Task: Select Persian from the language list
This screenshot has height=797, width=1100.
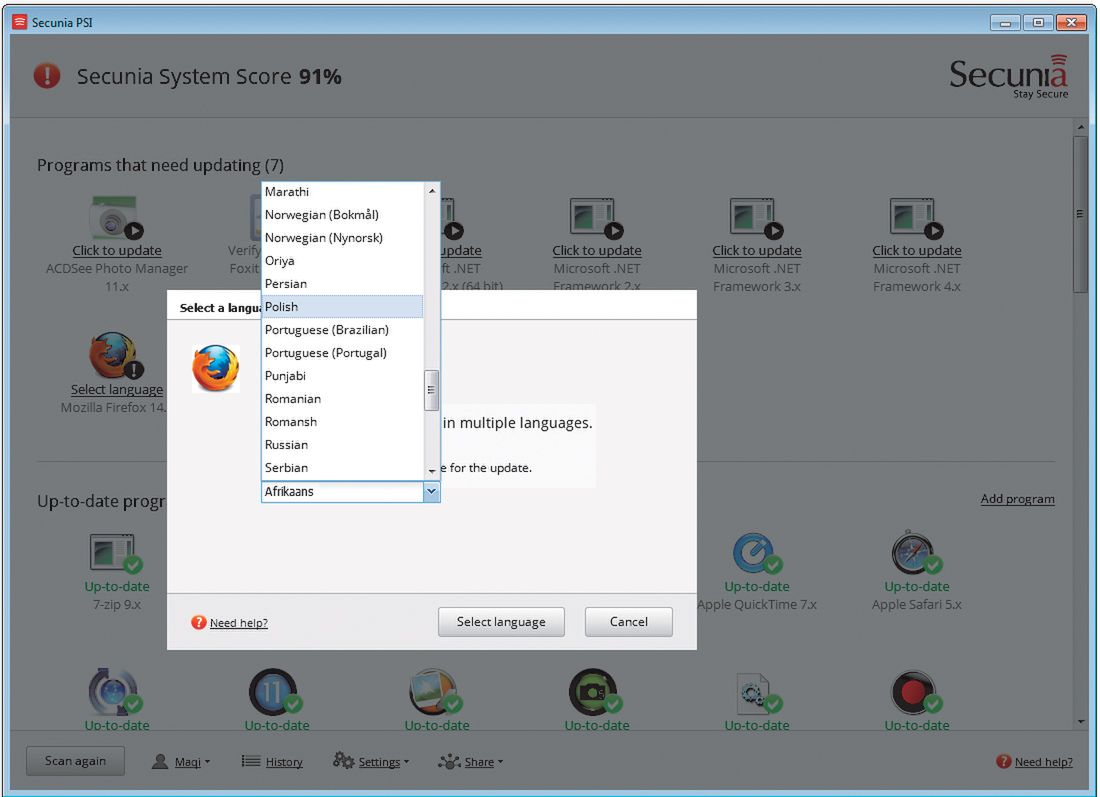Action: click(342, 284)
